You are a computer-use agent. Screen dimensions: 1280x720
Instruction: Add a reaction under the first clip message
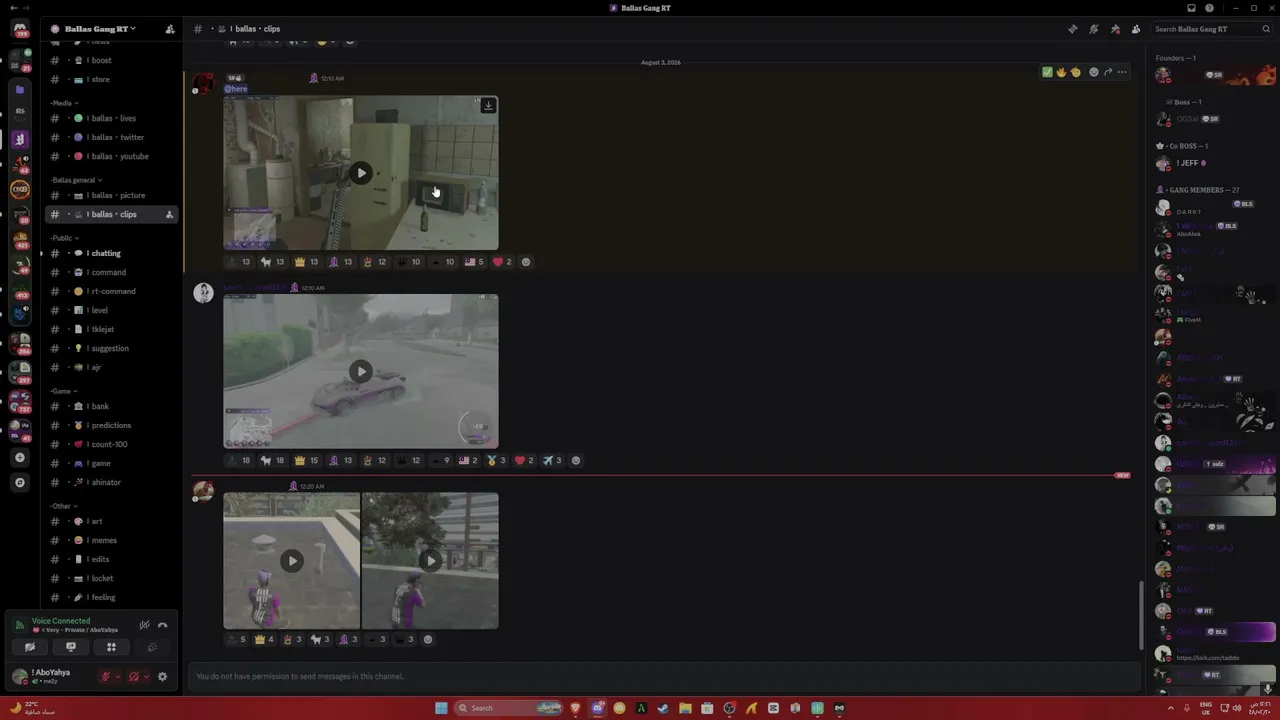526,262
